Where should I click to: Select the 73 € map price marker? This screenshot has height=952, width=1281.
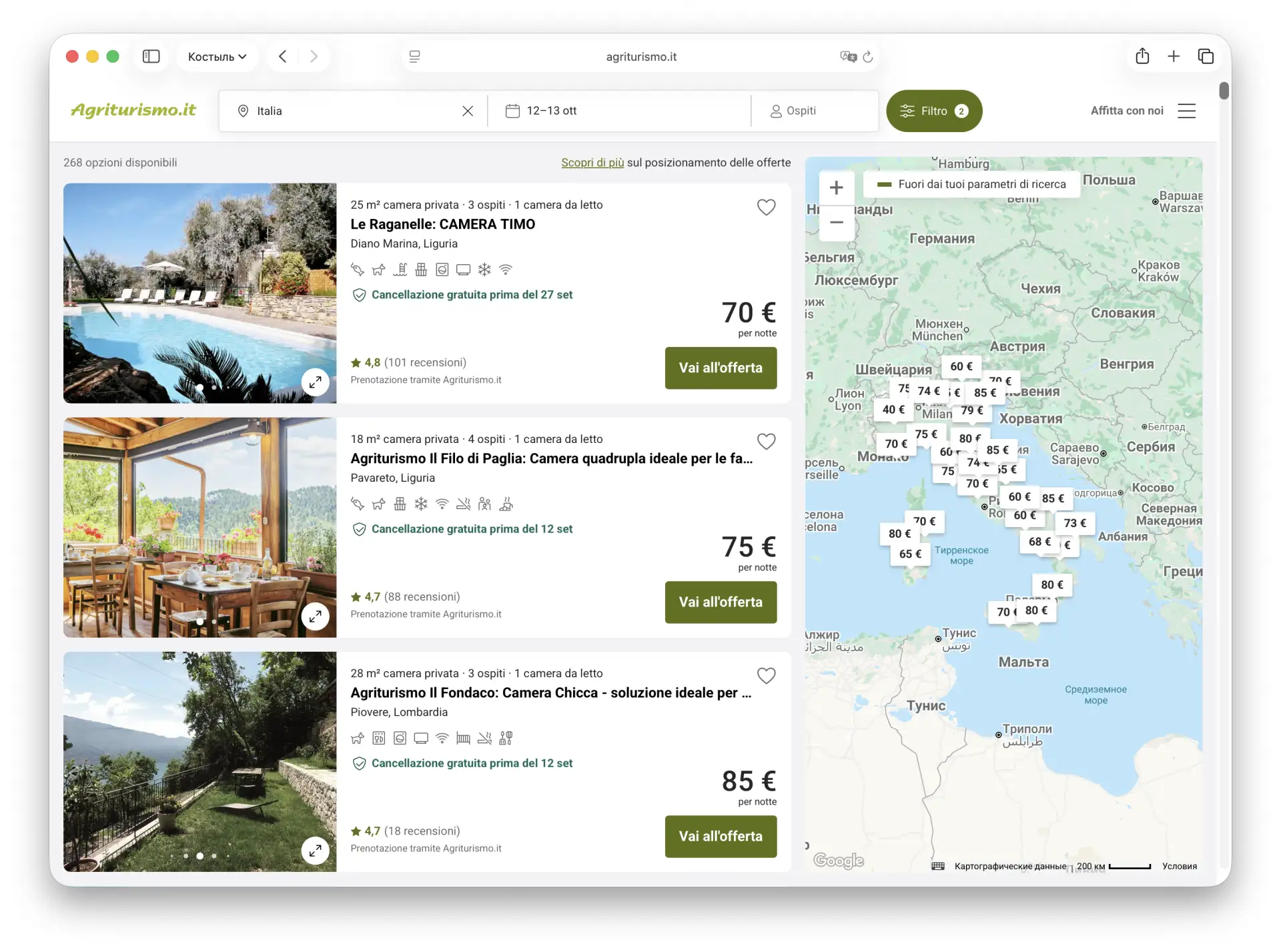[1074, 523]
